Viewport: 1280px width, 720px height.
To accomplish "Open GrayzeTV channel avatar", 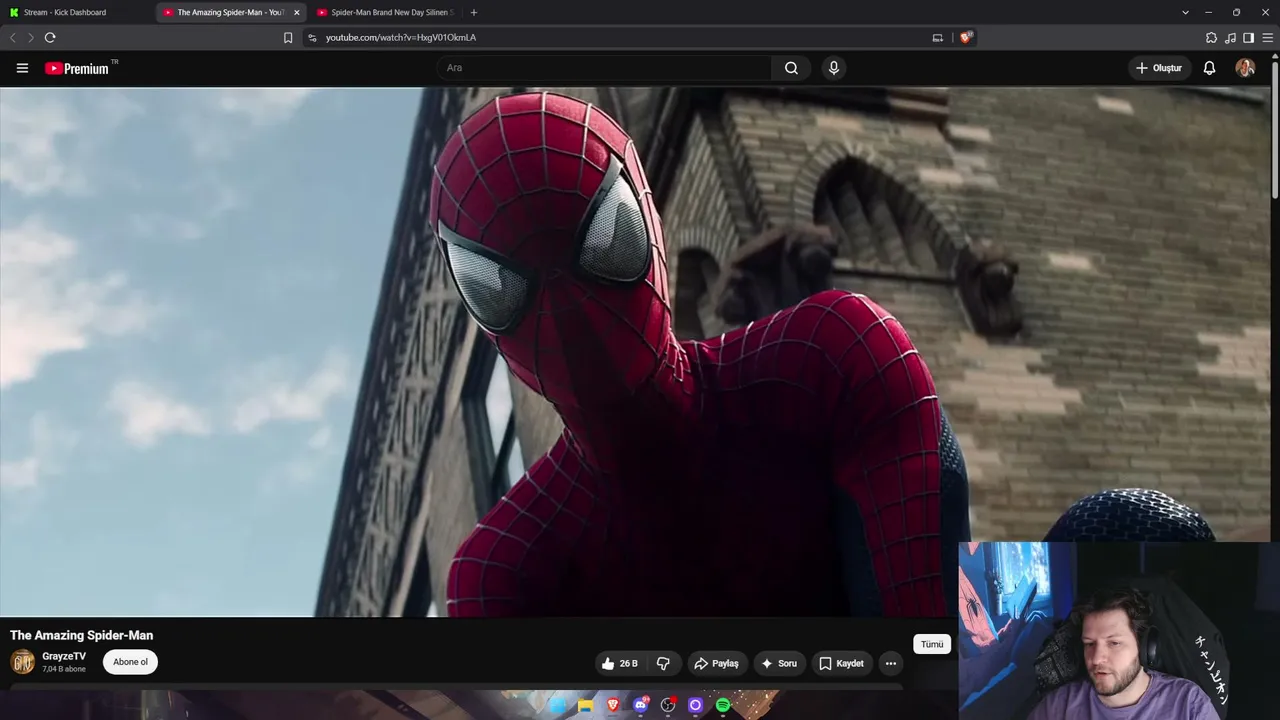I will [x=22, y=661].
